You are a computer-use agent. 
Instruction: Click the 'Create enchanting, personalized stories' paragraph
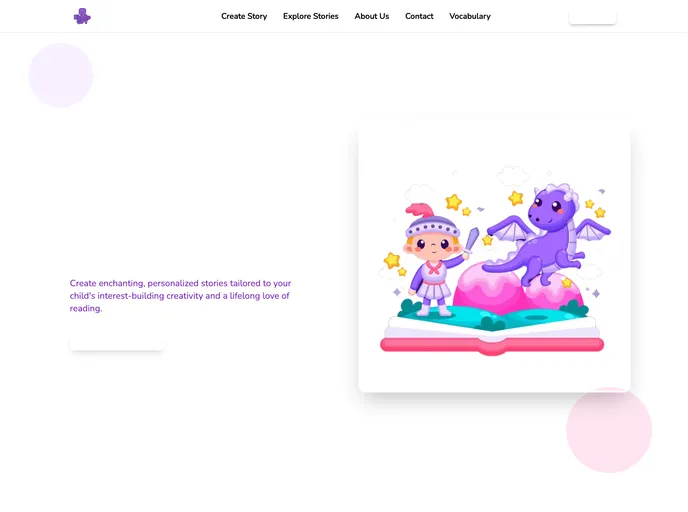pos(180,296)
